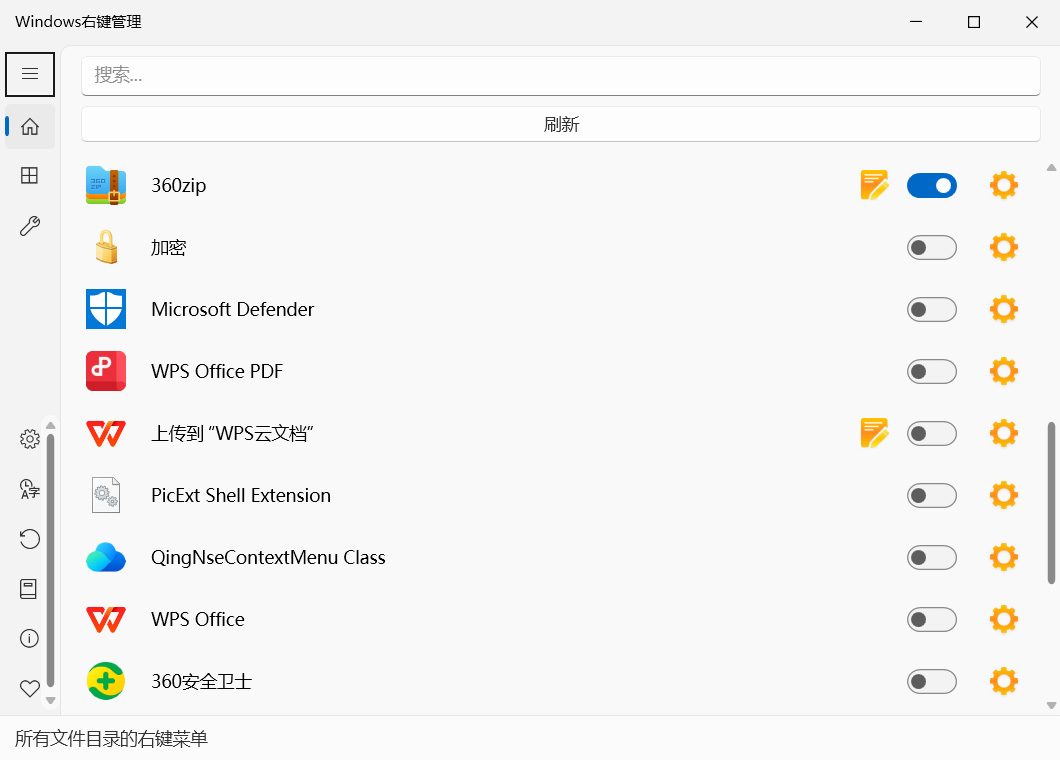Image resolution: width=1060 pixels, height=760 pixels.
Task: Open gear settings for QingNseContextMenu Class
Action: point(1004,557)
